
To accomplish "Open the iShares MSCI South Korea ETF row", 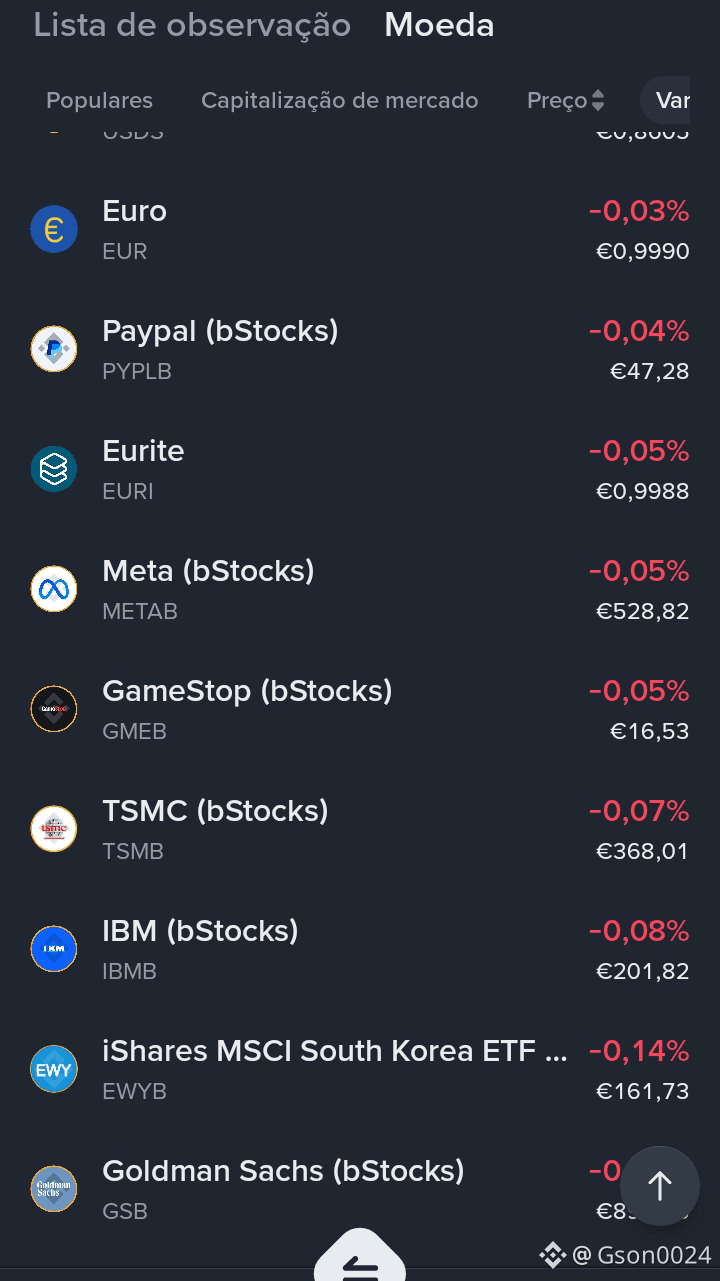I will pyautogui.click(x=360, y=1069).
